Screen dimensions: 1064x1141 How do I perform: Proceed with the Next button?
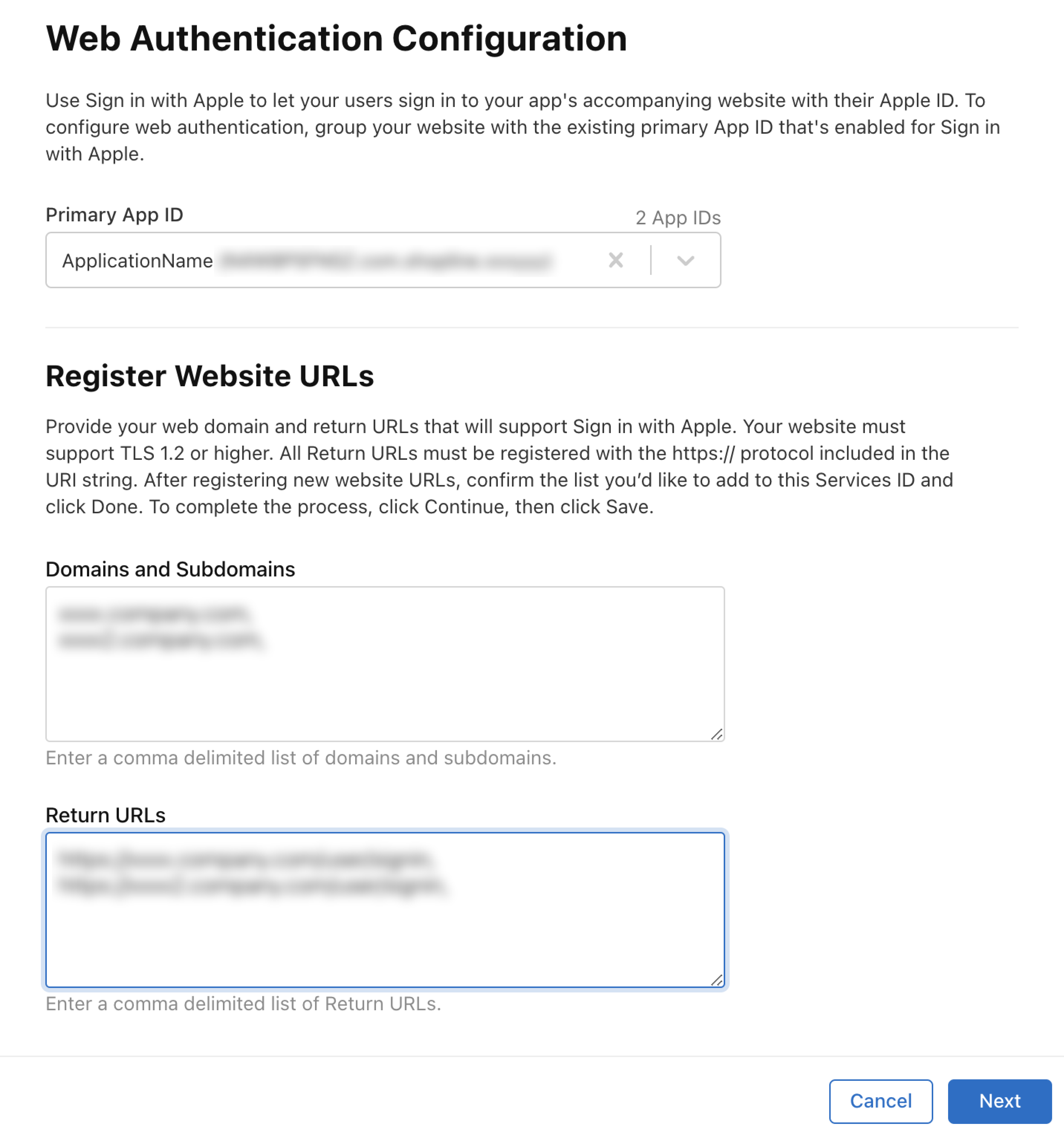999,1101
